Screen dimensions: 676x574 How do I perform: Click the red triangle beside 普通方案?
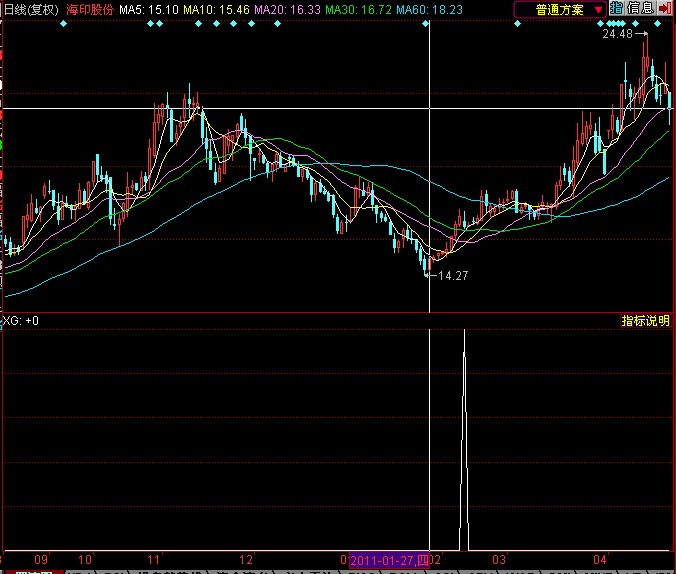(x=599, y=10)
